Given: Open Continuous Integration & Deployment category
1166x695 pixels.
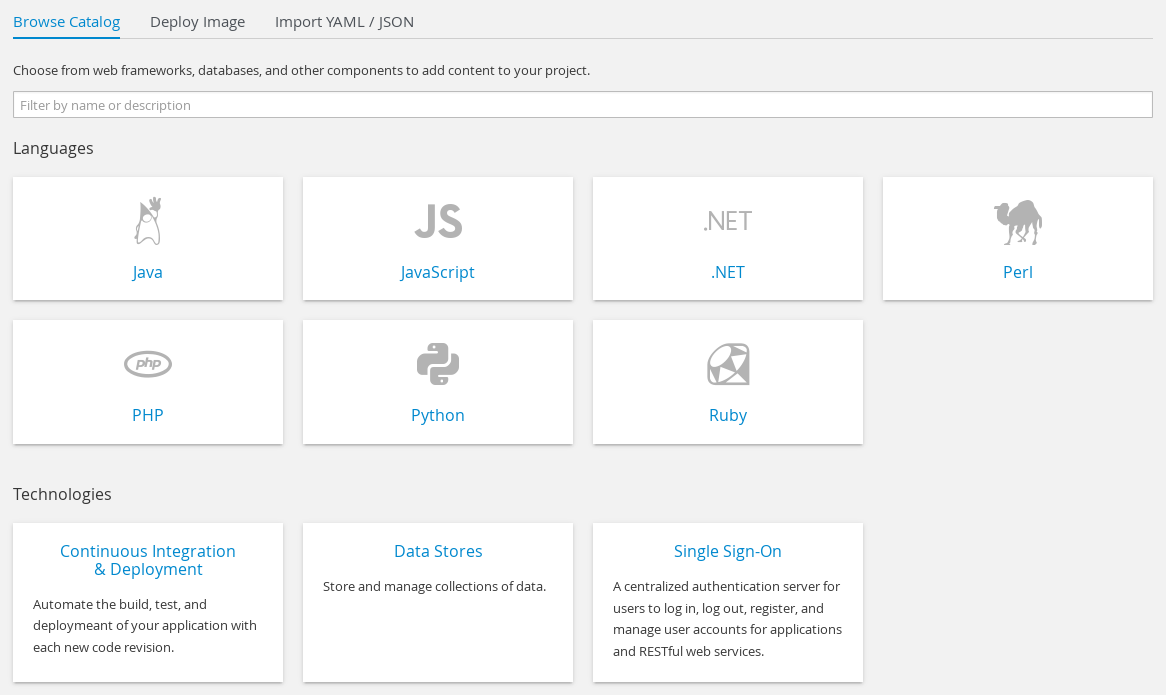Looking at the screenshot, I should tap(148, 560).
